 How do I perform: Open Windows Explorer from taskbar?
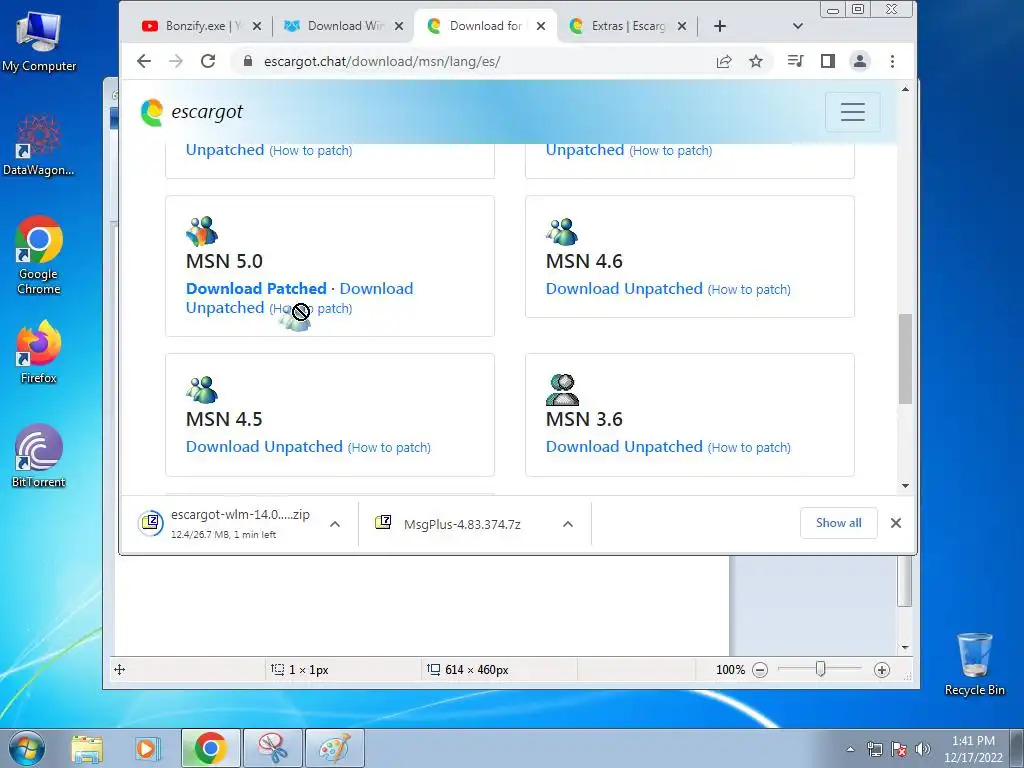click(x=88, y=749)
